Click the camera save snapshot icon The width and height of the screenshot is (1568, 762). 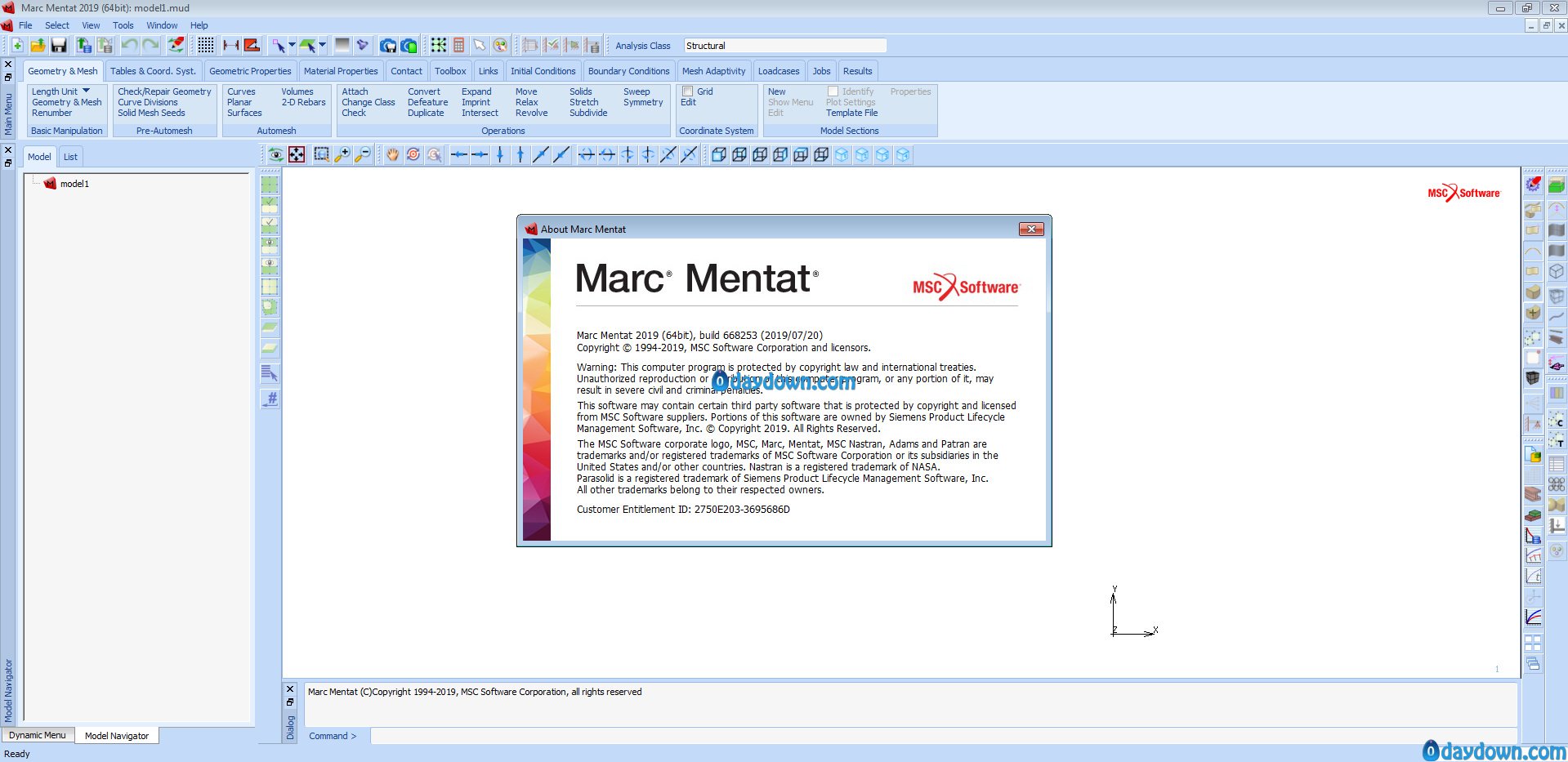pyautogui.click(x=388, y=45)
